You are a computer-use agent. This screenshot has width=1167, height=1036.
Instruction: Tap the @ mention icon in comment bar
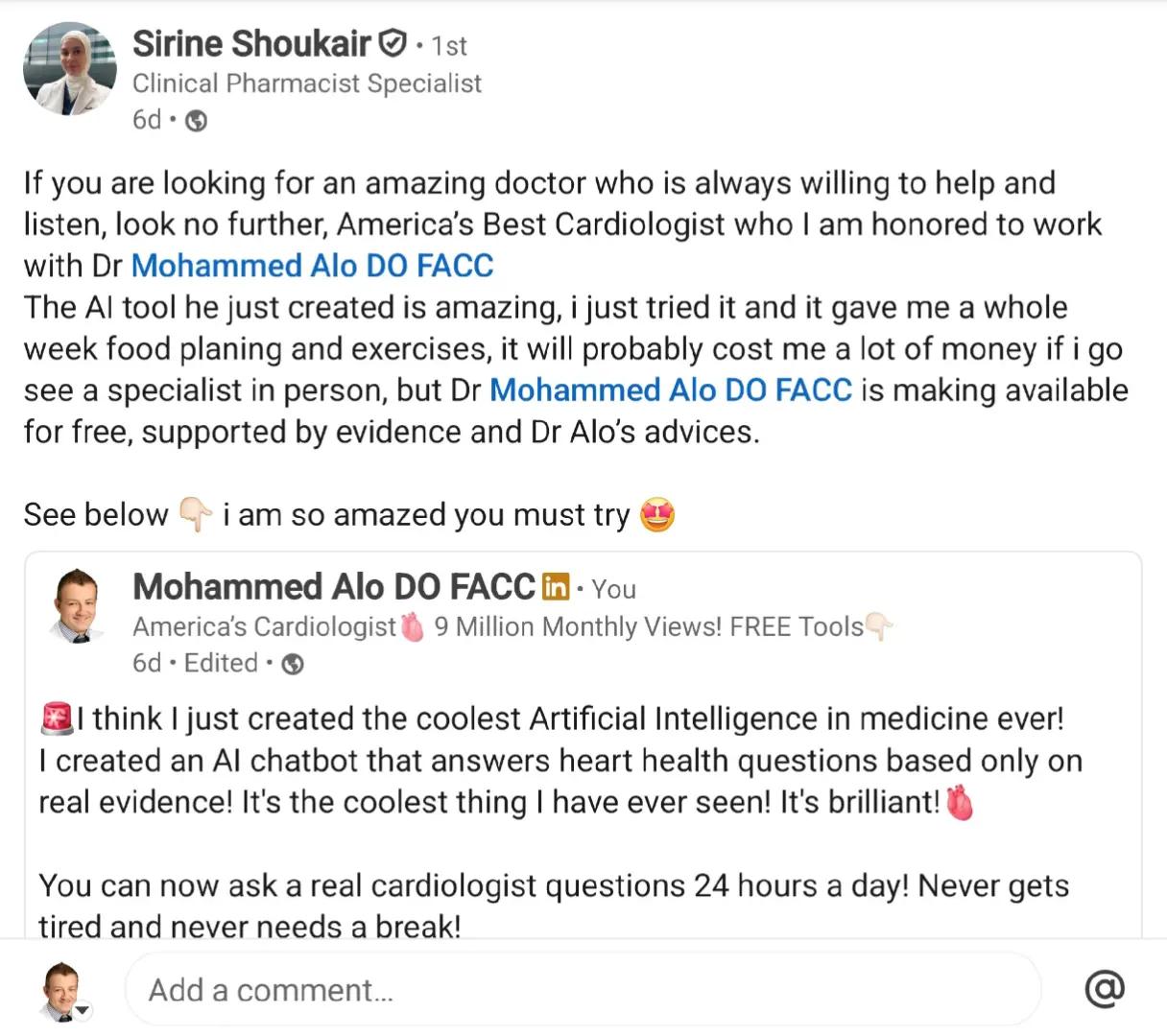[1104, 988]
